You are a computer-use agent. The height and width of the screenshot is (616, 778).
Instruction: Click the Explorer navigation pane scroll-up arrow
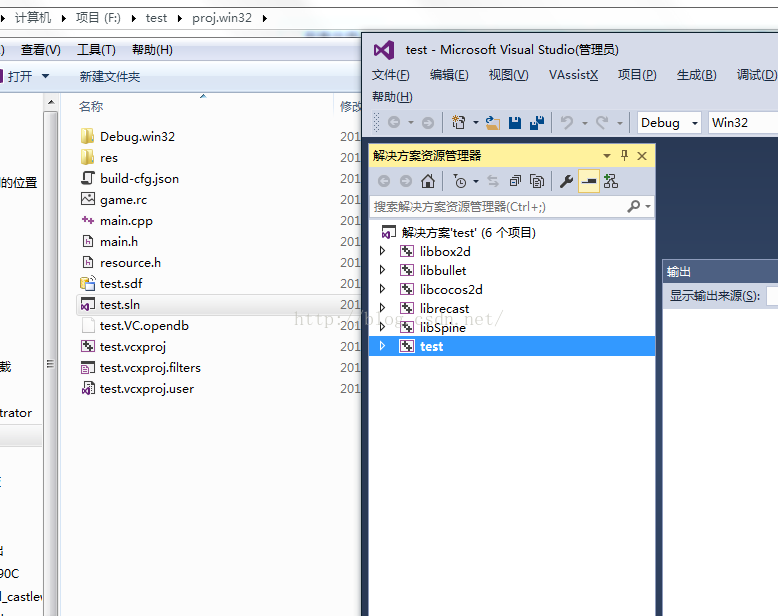pos(51,103)
